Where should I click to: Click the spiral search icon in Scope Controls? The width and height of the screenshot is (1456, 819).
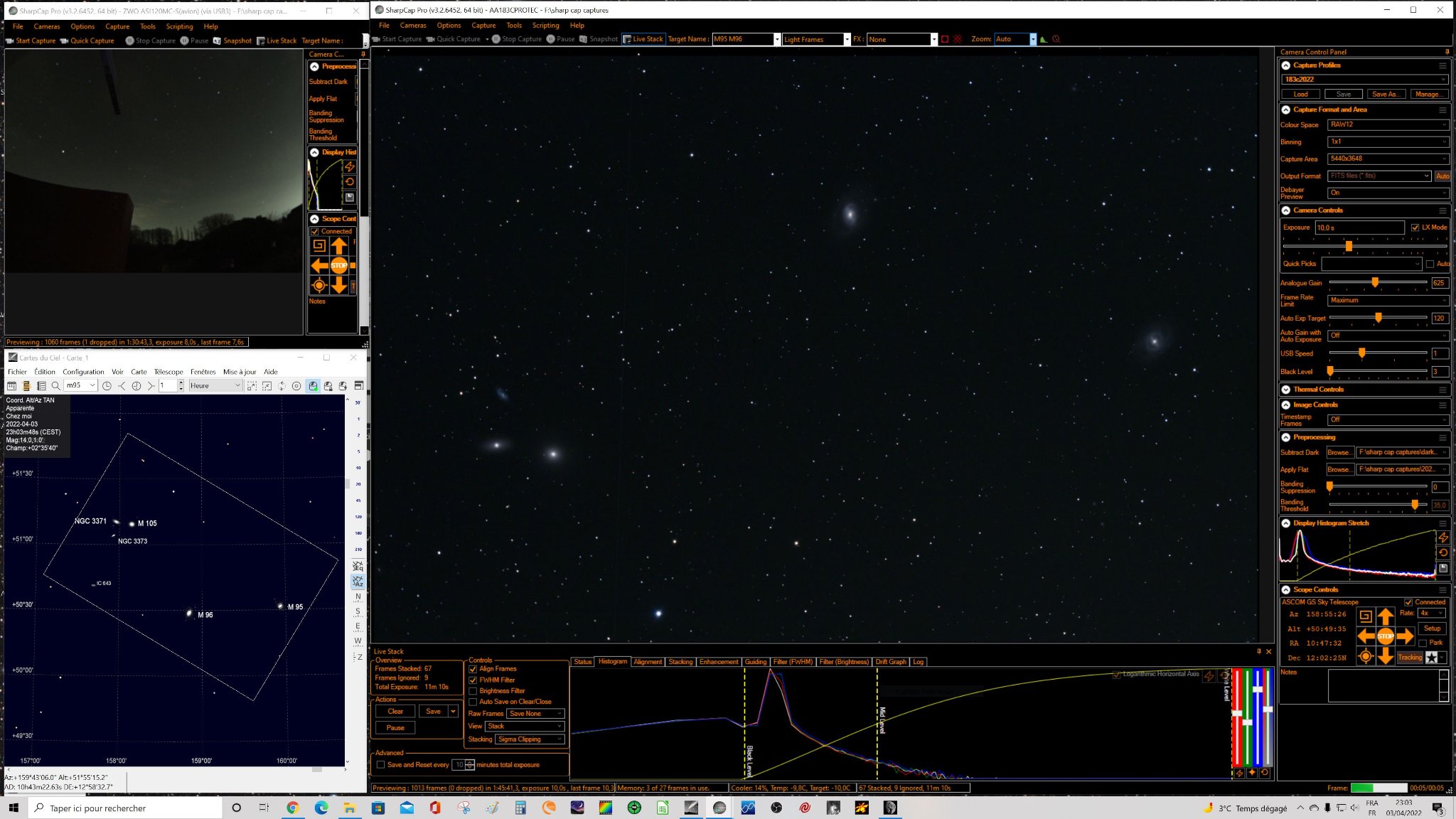[1365, 616]
